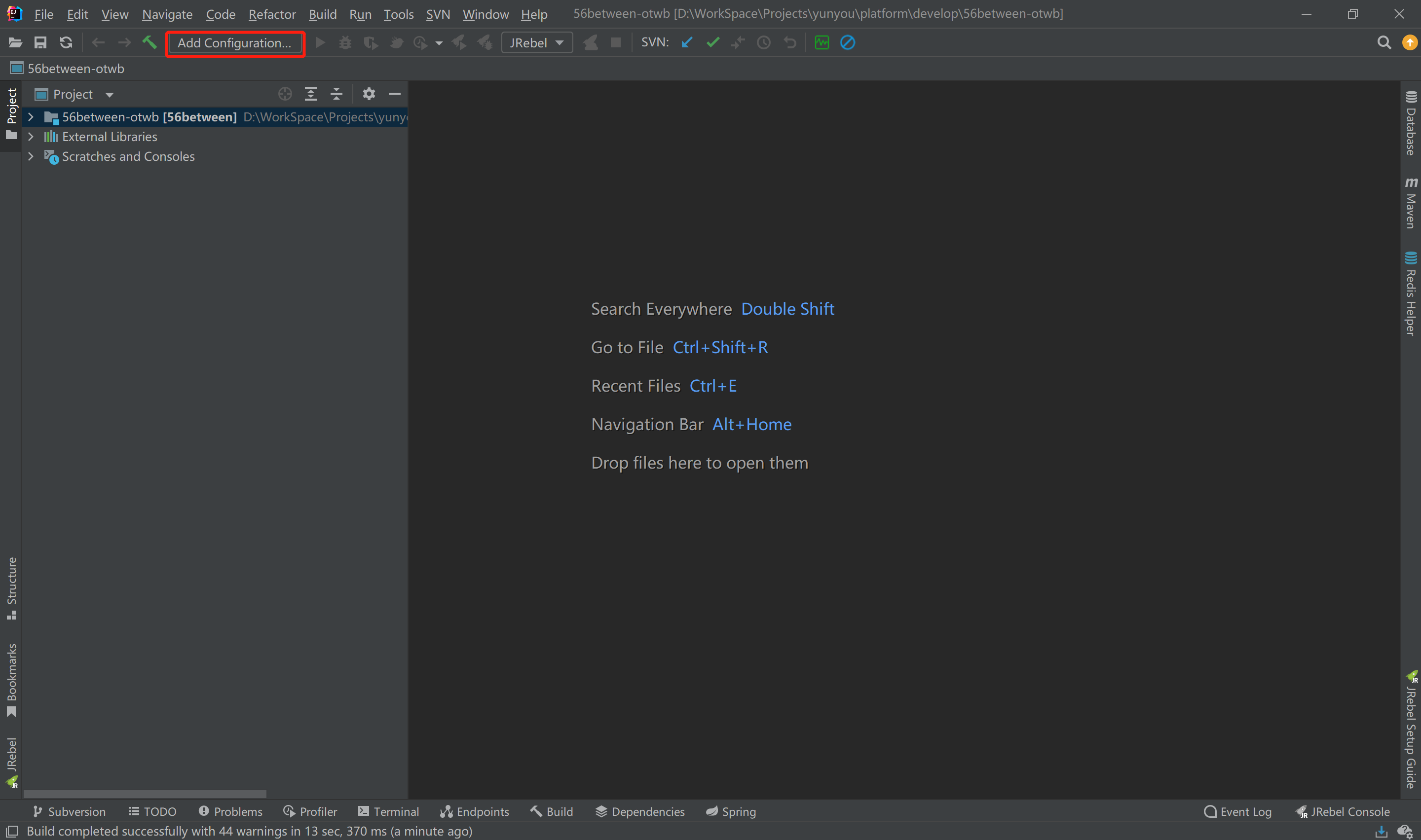Expand all in Project panel
Screen dimensions: 1421x840
tap(311, 94)
